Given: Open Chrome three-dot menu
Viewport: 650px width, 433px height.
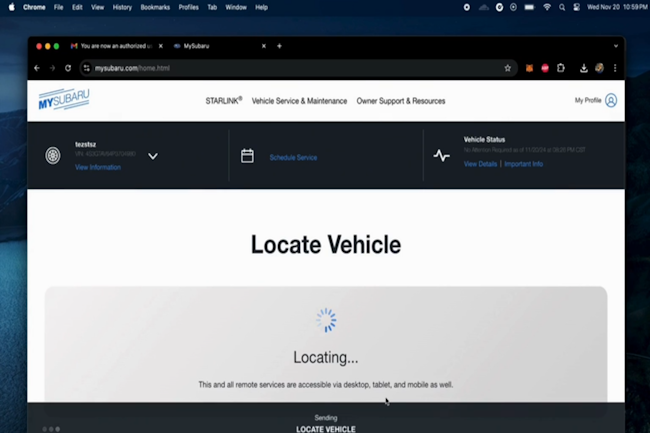Looking at the screenshot, I should click(615, 68).
